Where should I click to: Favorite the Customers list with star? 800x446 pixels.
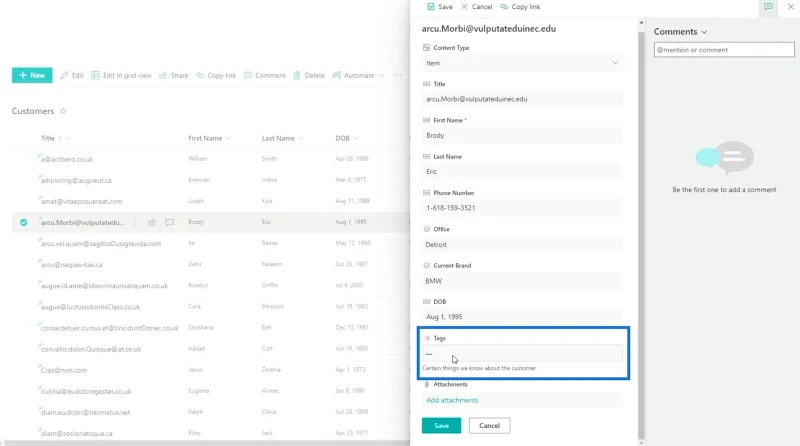click(63, 111)
